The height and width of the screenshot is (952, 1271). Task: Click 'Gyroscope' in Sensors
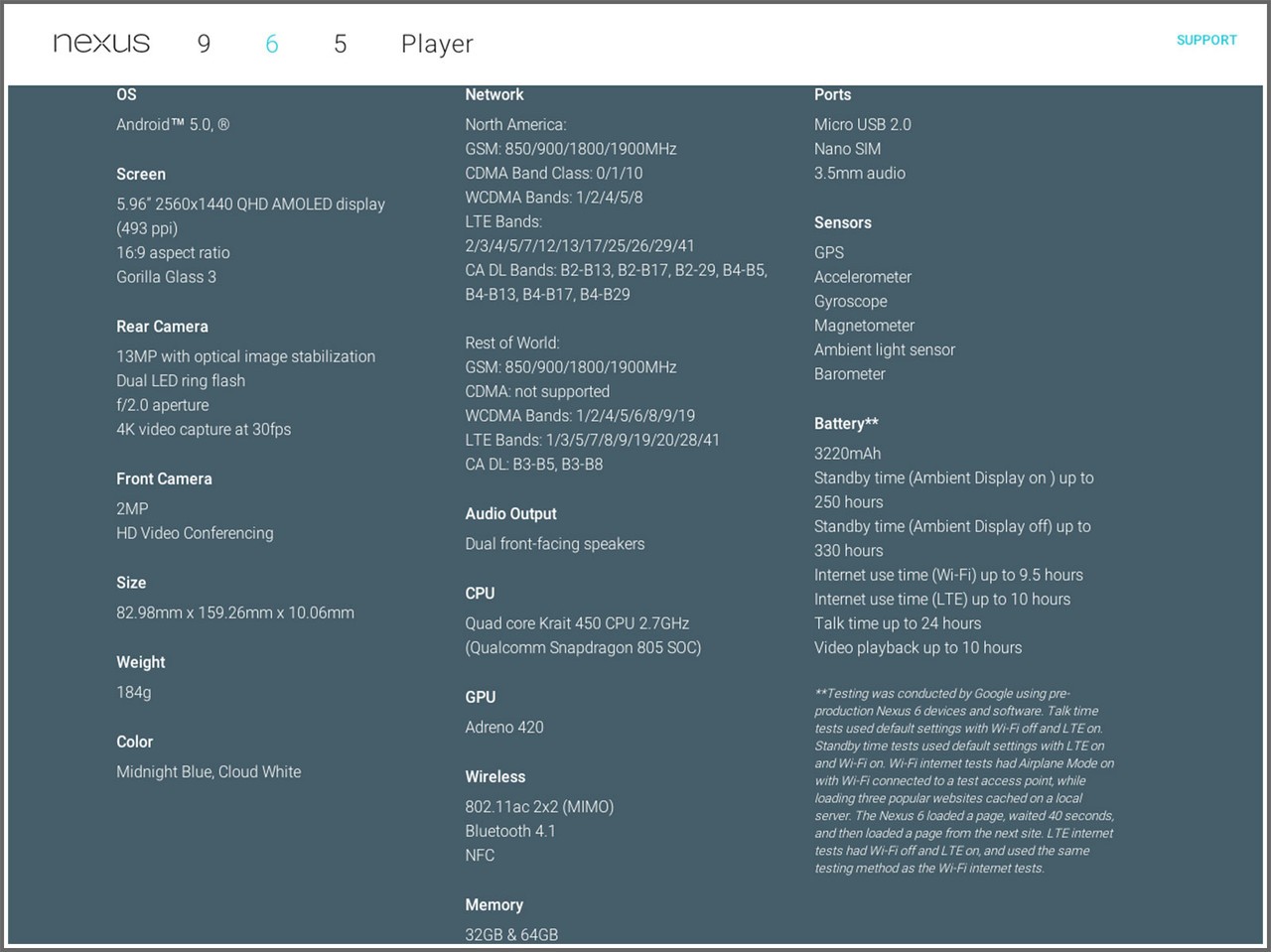click(851, 301)
